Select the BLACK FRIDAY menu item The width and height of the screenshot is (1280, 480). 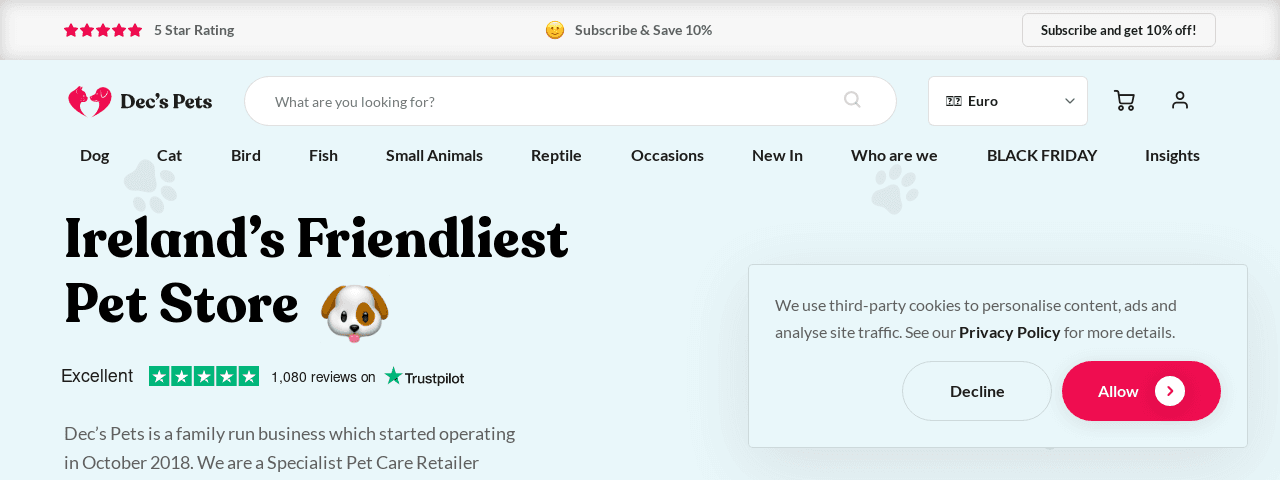click(1042, 155)
